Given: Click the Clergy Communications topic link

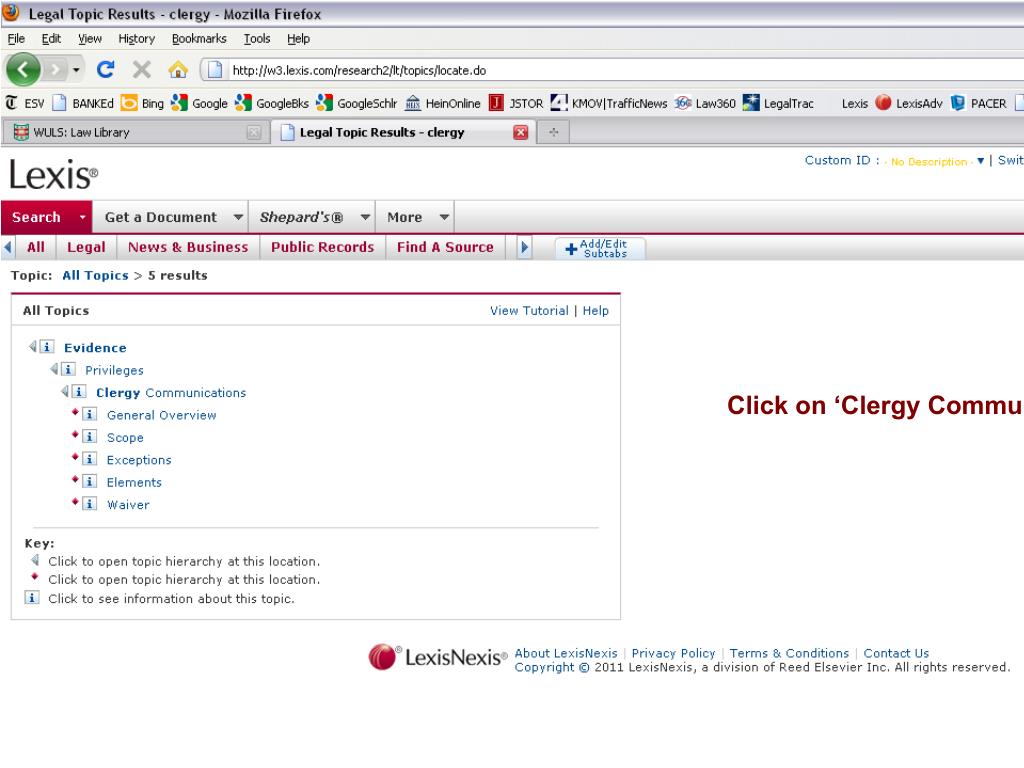Looking at the screenshot, I should [171, 392].
